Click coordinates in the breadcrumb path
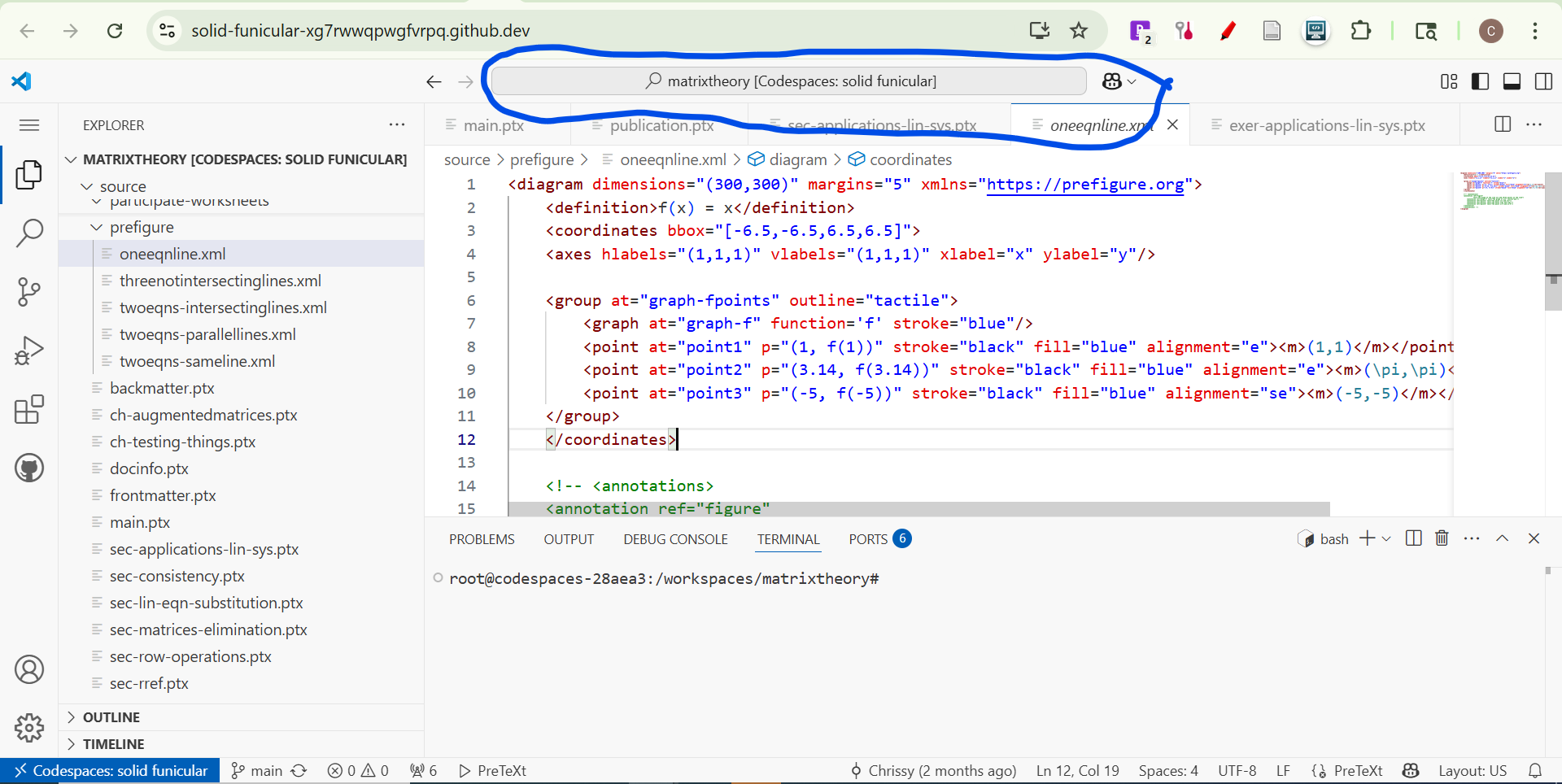This screenshot has height=784, width=1562. (900, 159)
